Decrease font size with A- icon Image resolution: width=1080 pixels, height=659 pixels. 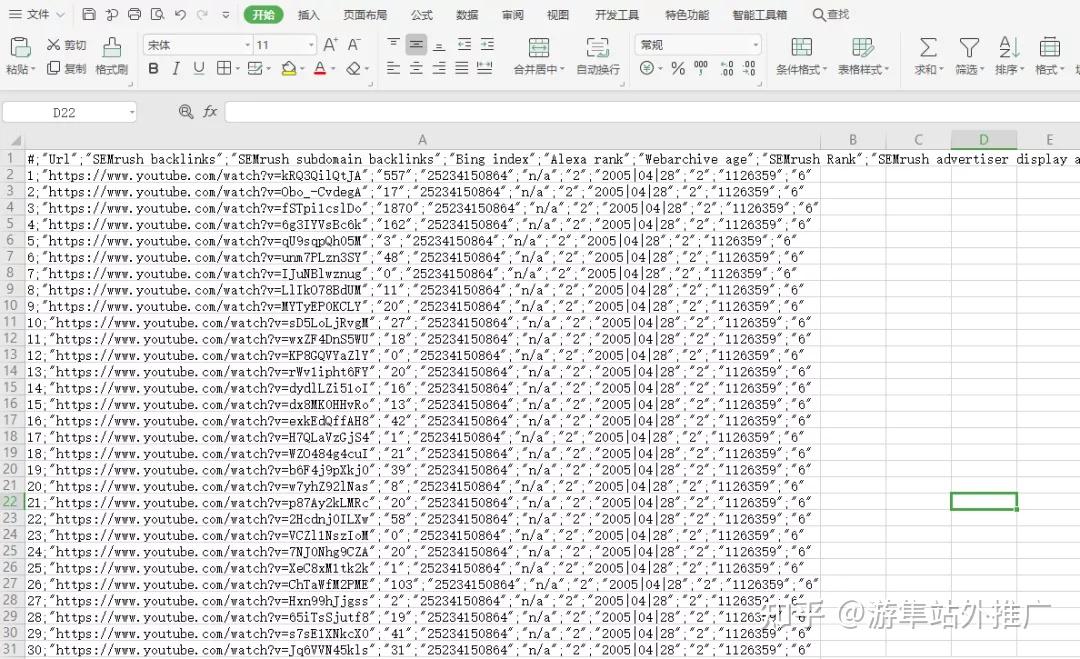pyautogui.click(x=354, y=45)
